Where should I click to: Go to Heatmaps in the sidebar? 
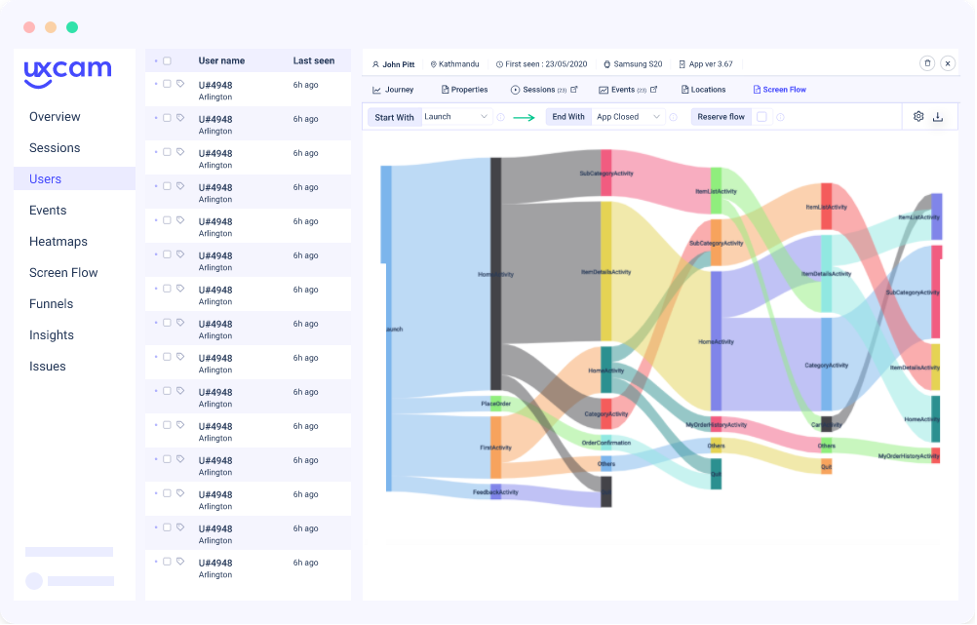click(x=58, y=241)
